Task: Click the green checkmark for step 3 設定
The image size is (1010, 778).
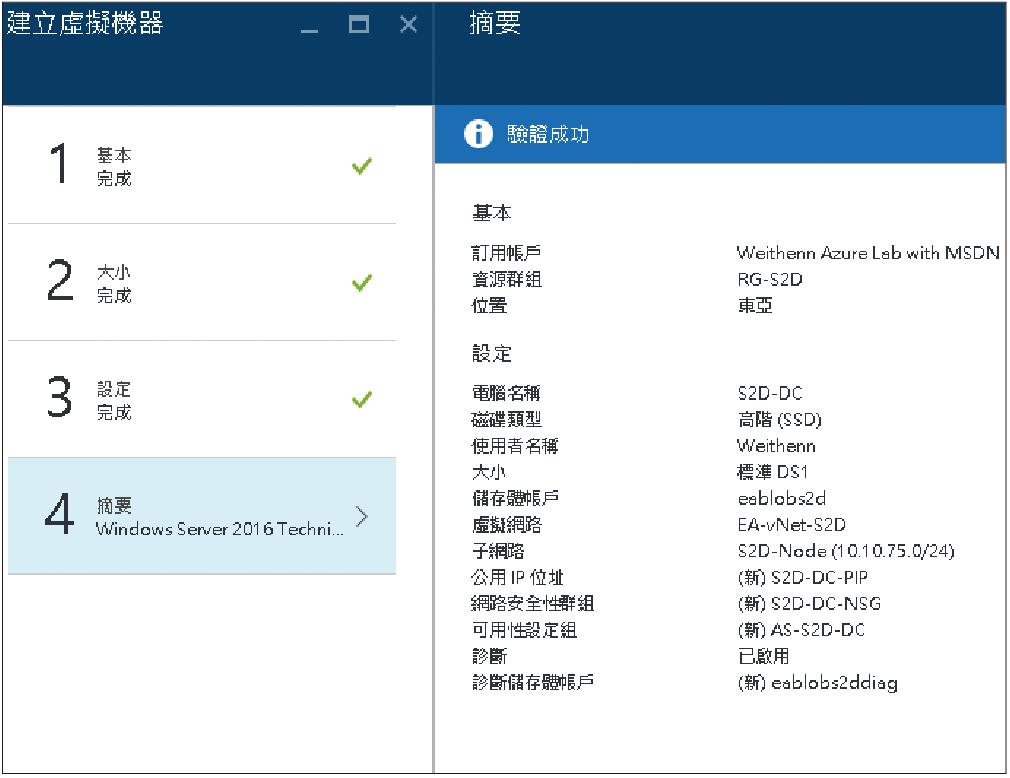Action: point(362,399)
